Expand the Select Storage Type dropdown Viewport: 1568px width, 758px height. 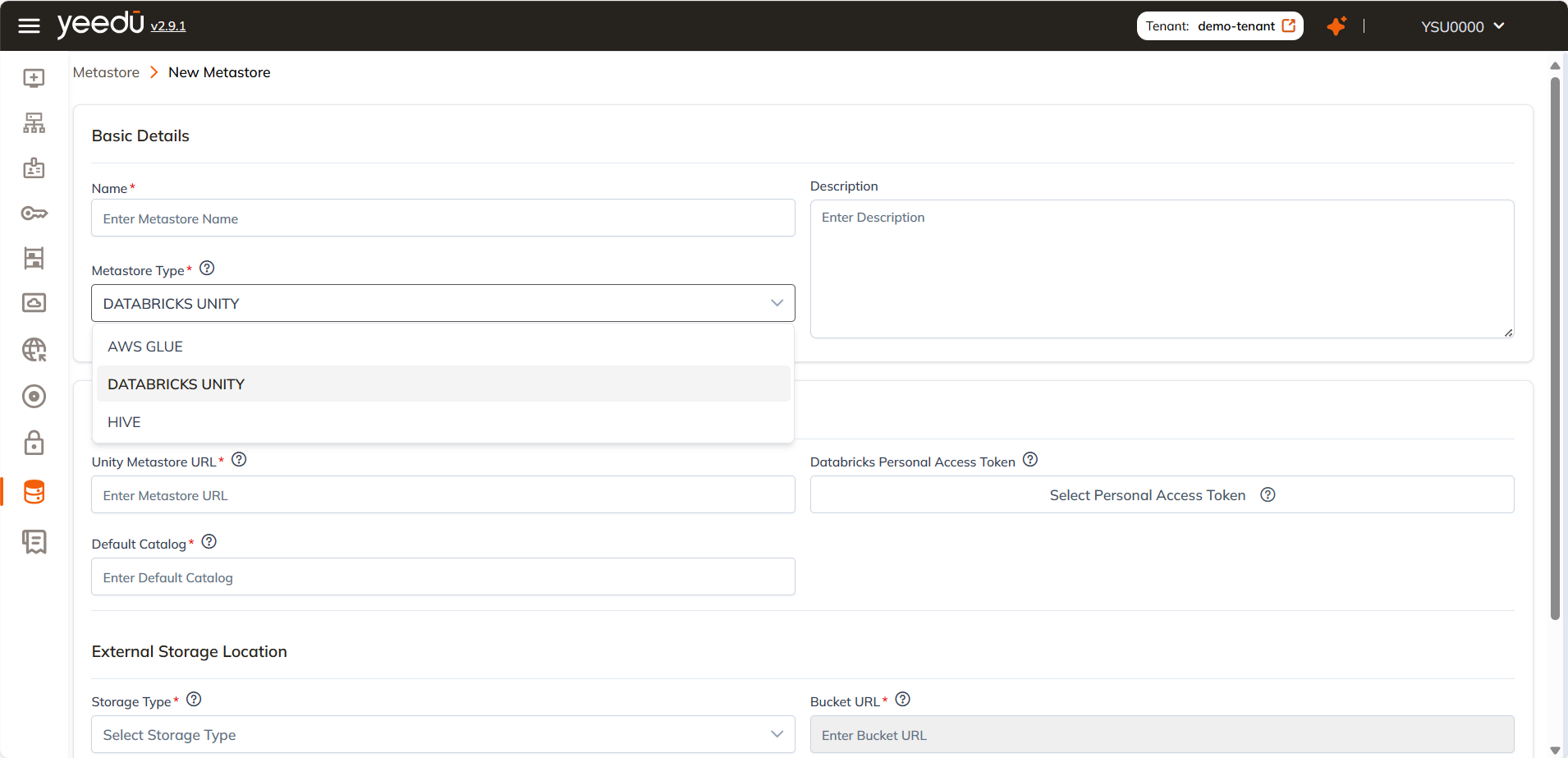pos(442,734)
